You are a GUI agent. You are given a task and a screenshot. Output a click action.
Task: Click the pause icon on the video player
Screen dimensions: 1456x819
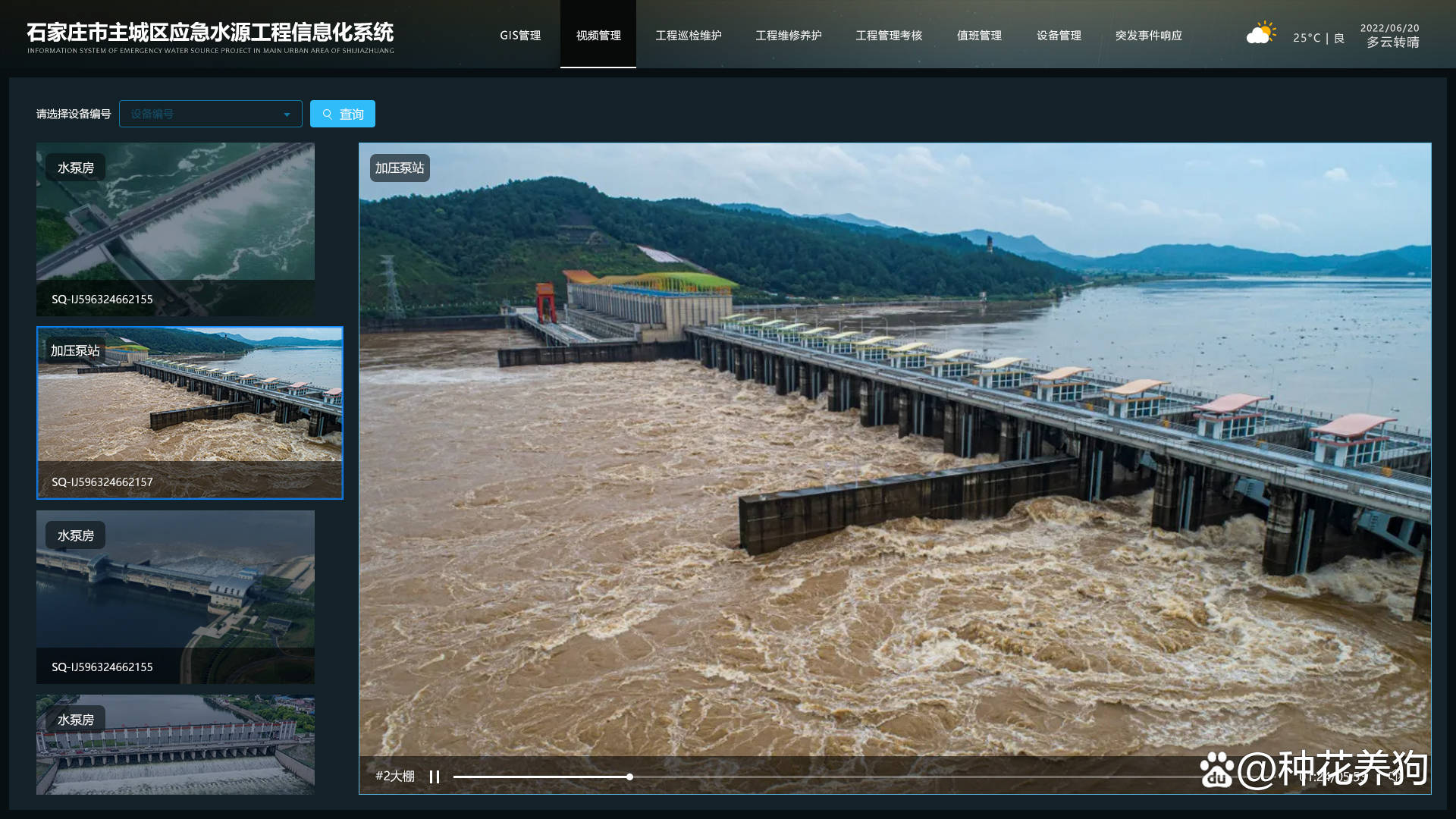pos(435,777)
